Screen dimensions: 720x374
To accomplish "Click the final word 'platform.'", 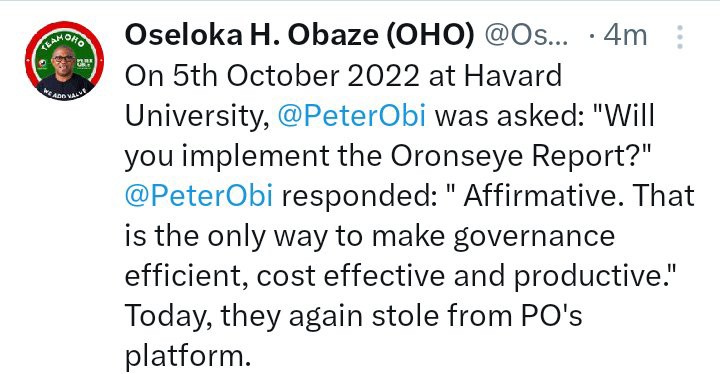I will point(188,357).
